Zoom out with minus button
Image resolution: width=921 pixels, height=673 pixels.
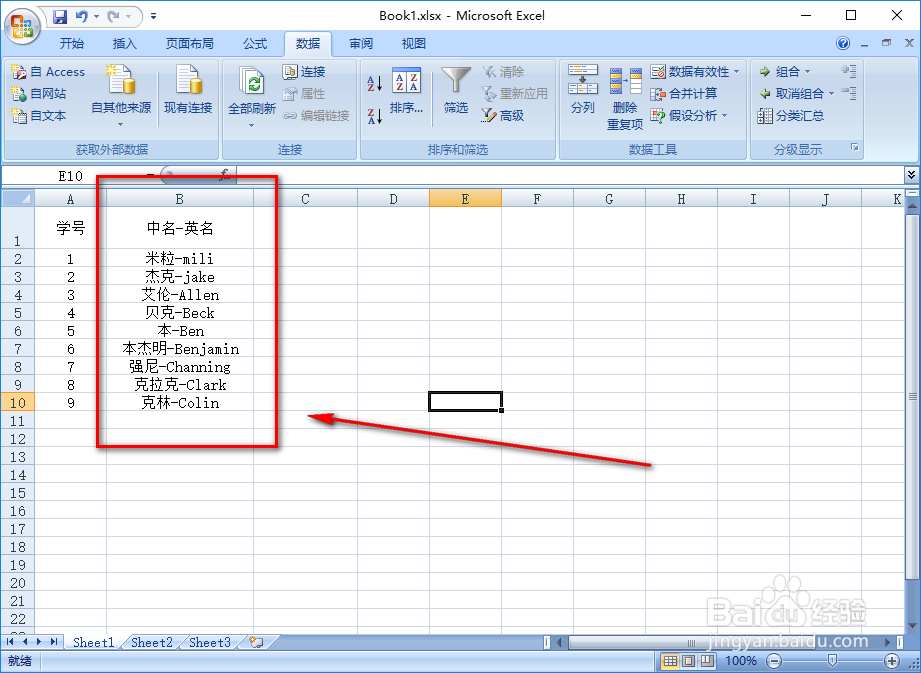click(775, 661)
